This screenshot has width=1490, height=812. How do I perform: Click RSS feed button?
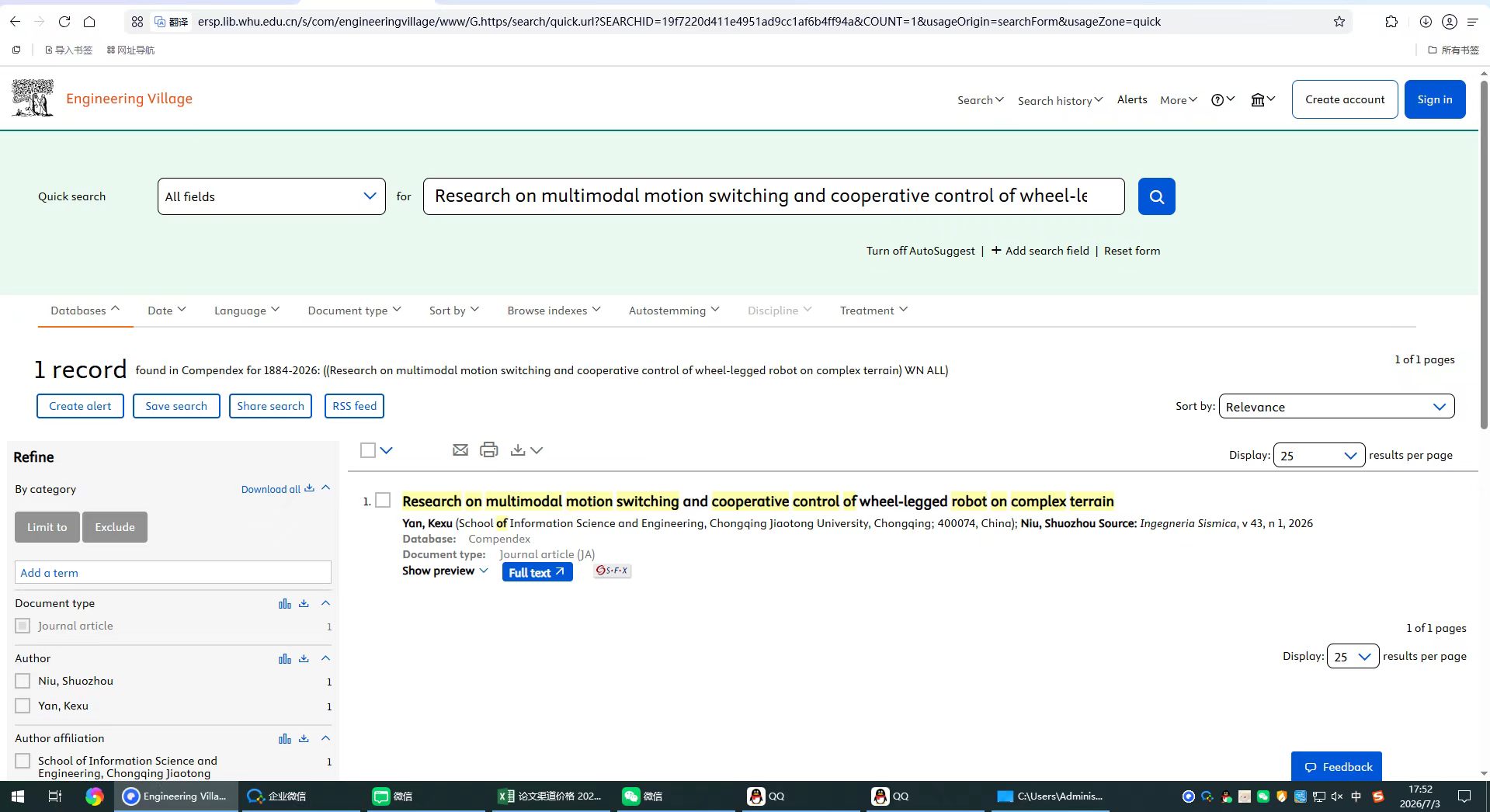[x=354, y=406]
